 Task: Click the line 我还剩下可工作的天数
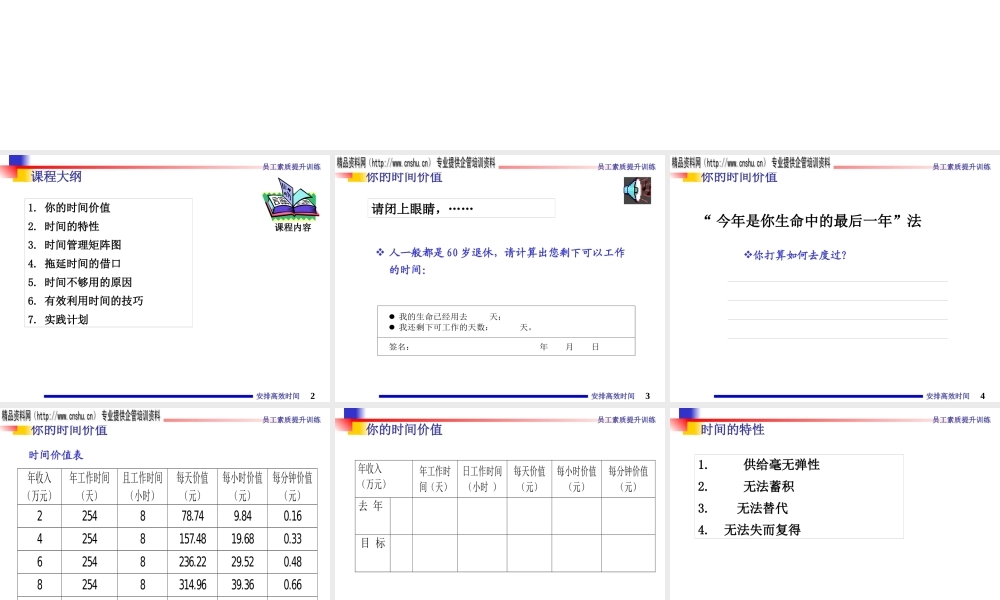460,327
